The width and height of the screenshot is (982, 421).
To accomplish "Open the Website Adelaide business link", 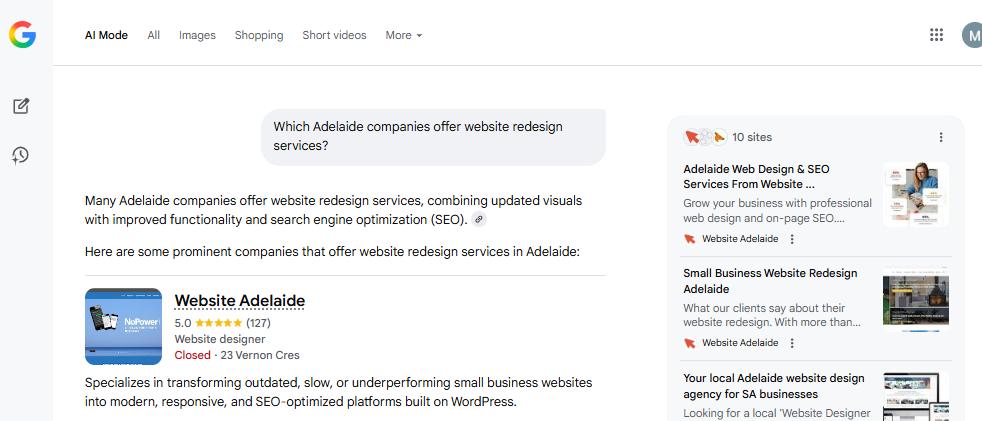I will tap(239, 301).
